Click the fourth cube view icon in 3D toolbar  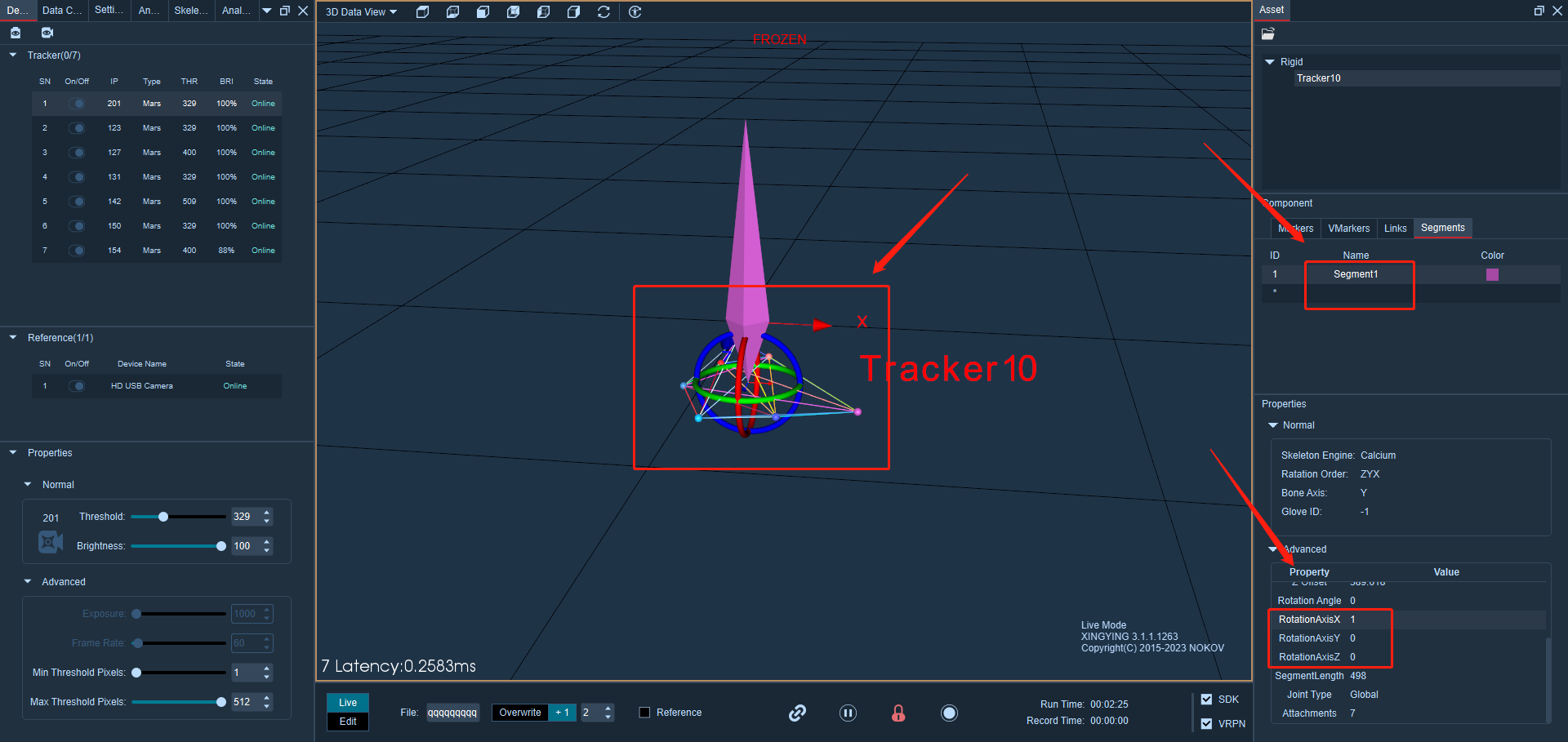click(513, 11)
